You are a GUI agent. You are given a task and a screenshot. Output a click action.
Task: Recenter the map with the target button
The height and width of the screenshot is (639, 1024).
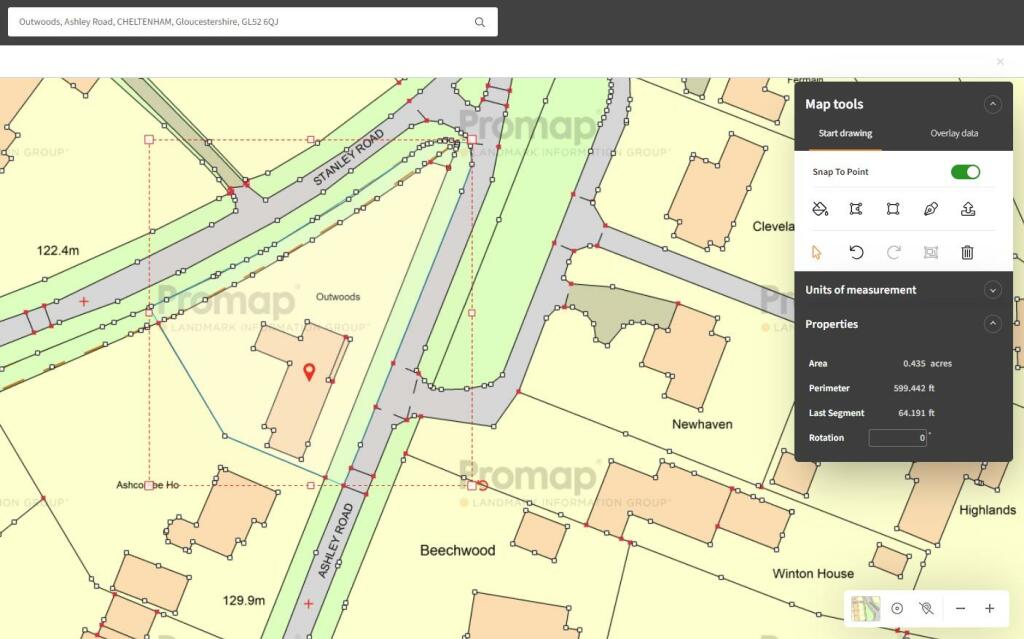897,608
